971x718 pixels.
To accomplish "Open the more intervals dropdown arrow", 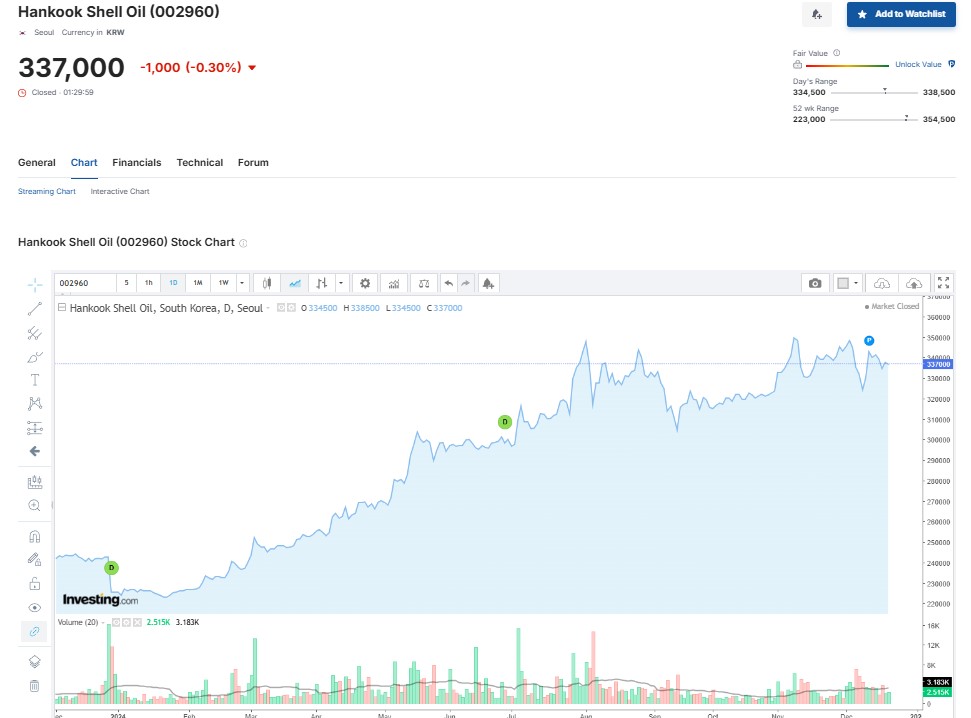I will click(242, 283).
